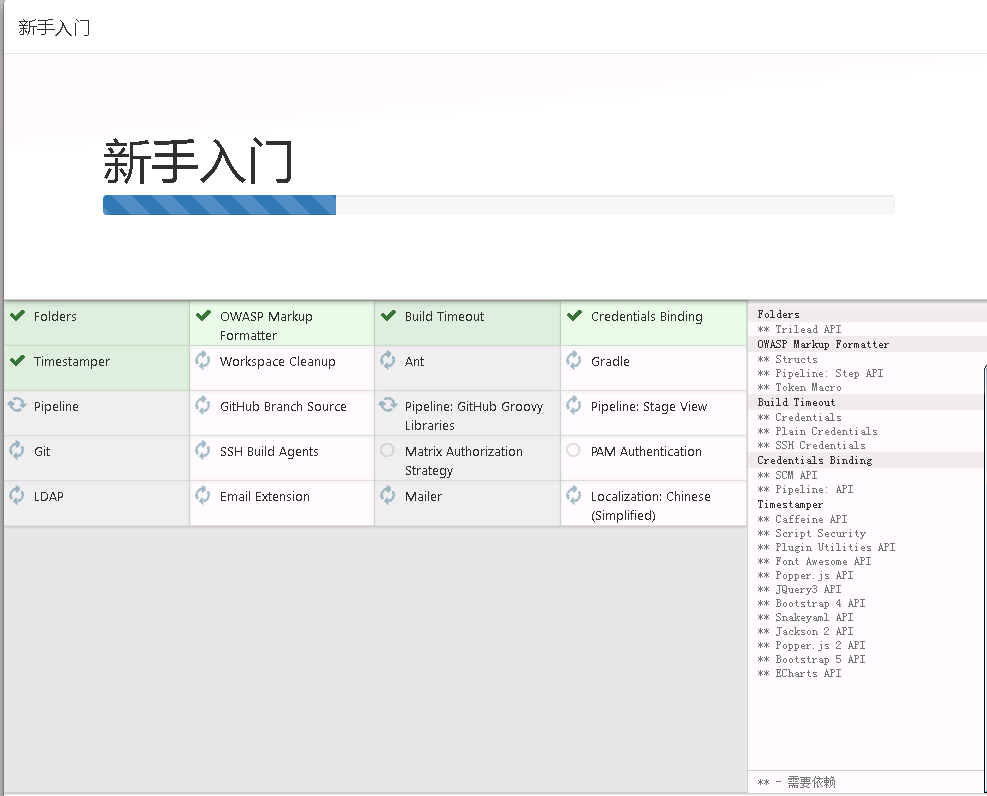Viewport: 987px width, 796px height.
Task: Click the spinner icon next to Mailer
Action: (388, 495)
